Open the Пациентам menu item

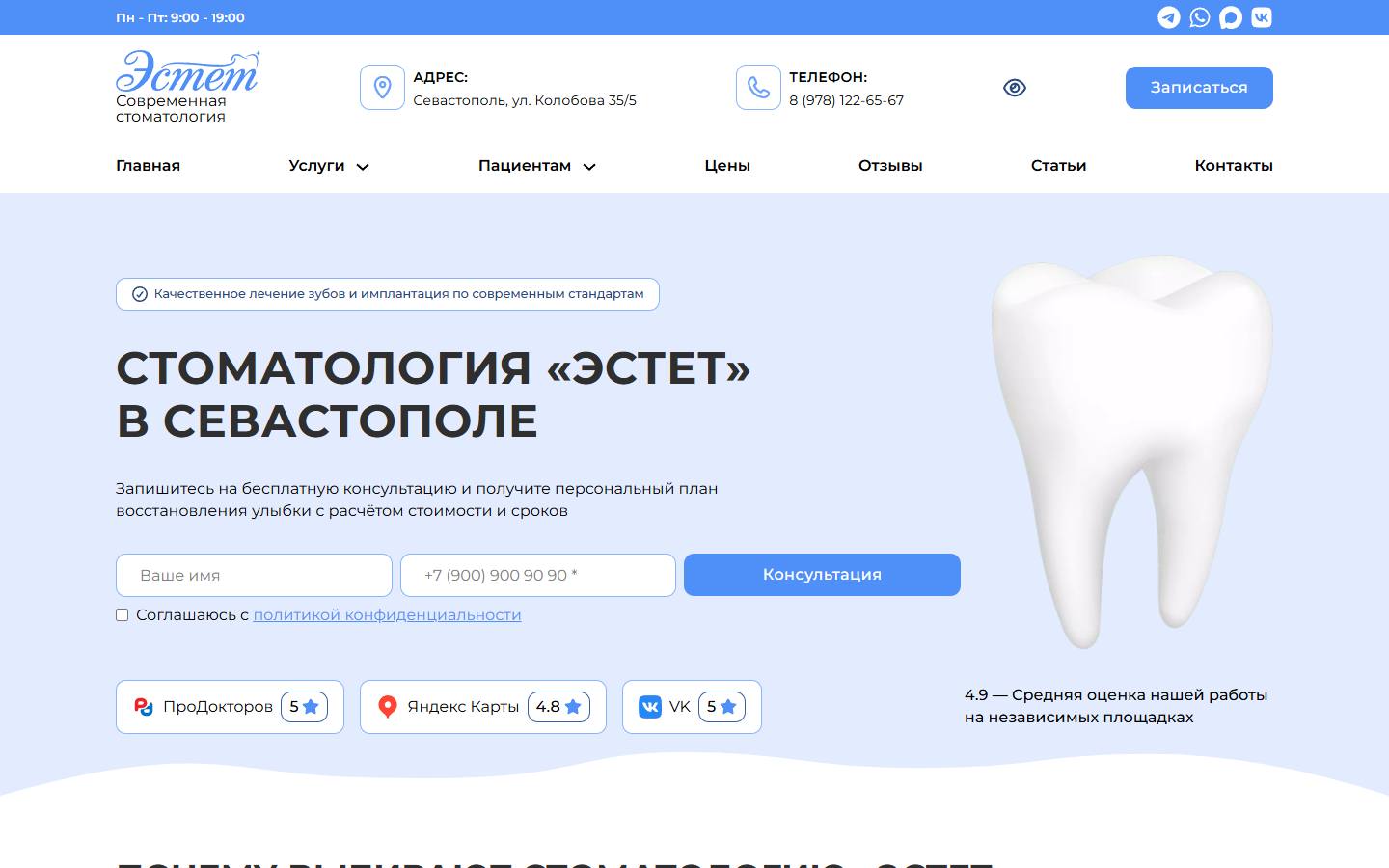coord(525,166)
